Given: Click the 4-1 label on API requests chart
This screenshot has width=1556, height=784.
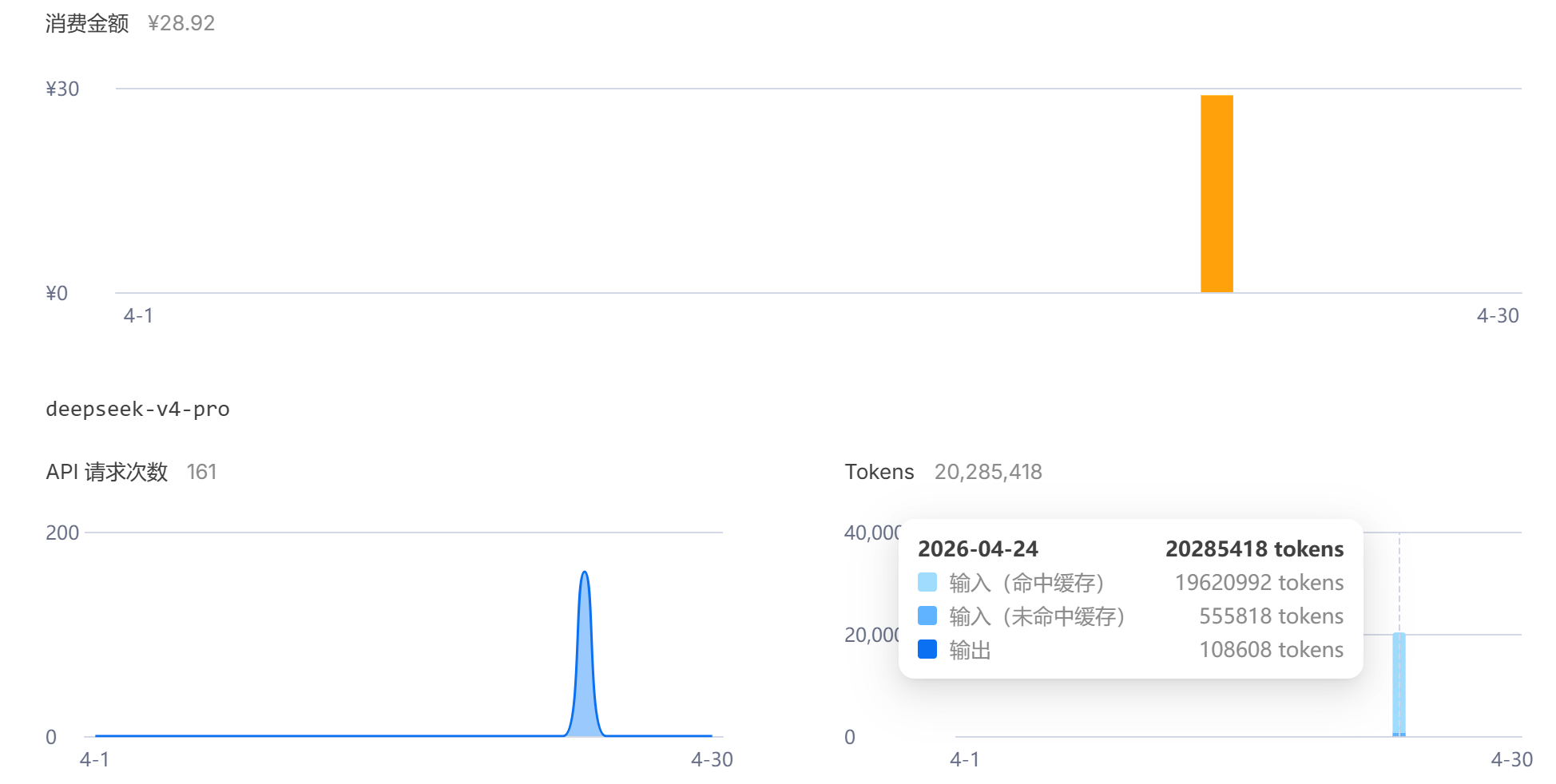Looking at the screenshot, I should 94,759.
